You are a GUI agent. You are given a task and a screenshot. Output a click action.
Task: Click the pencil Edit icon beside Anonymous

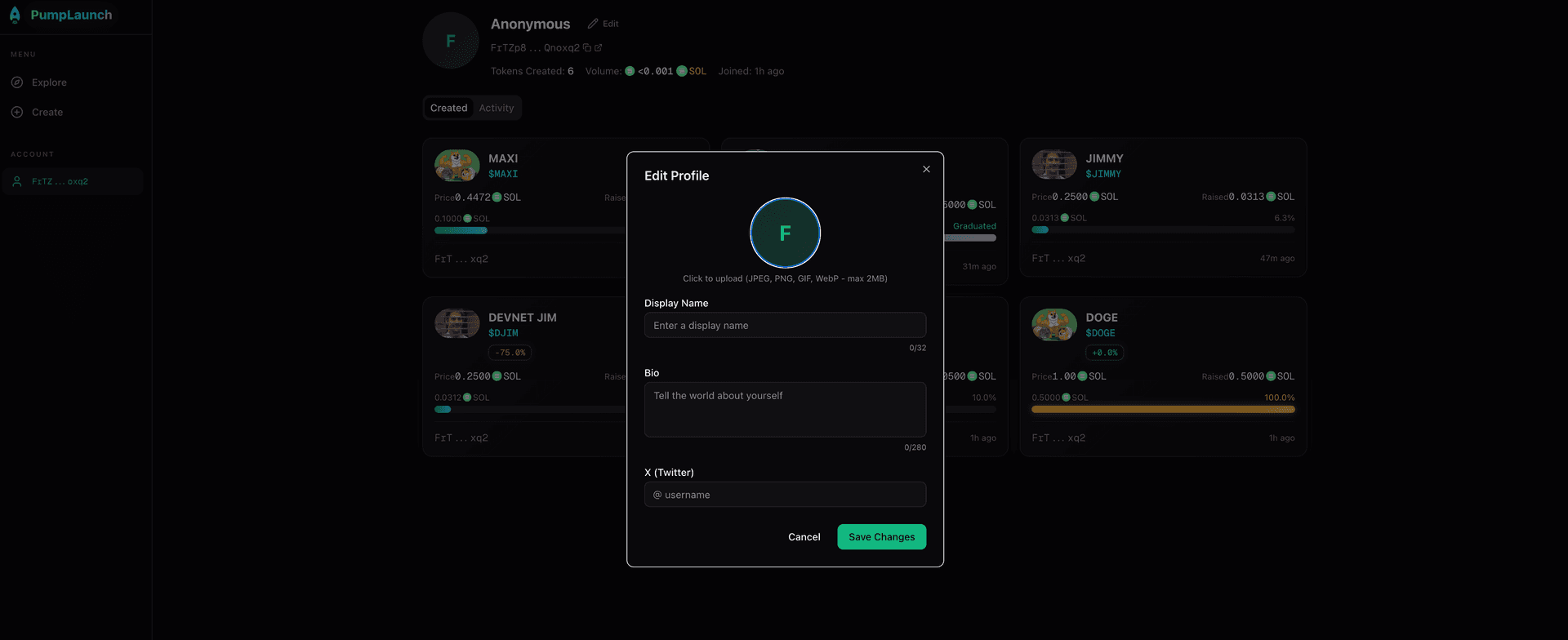[593, 24]
